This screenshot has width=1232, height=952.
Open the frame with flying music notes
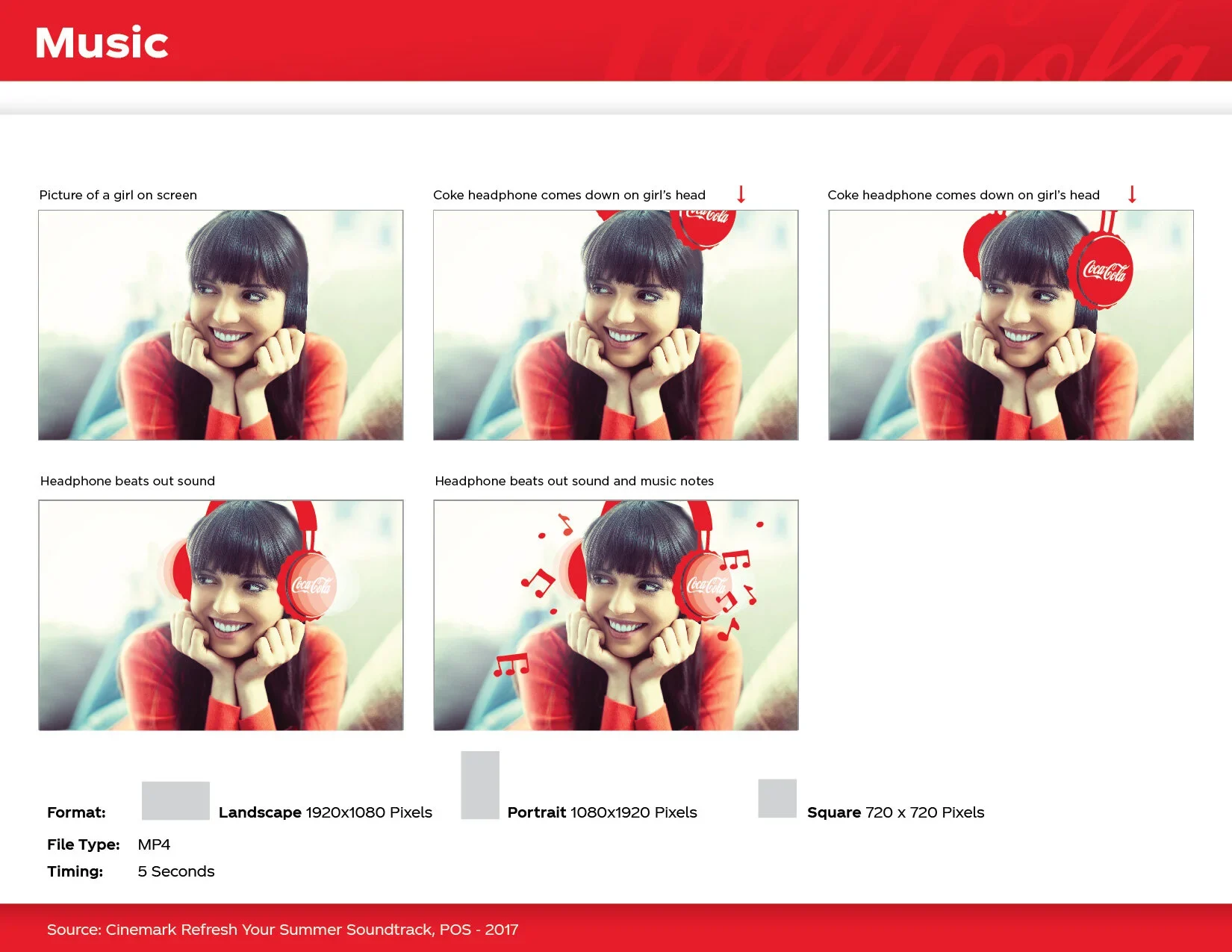(616, 615)
